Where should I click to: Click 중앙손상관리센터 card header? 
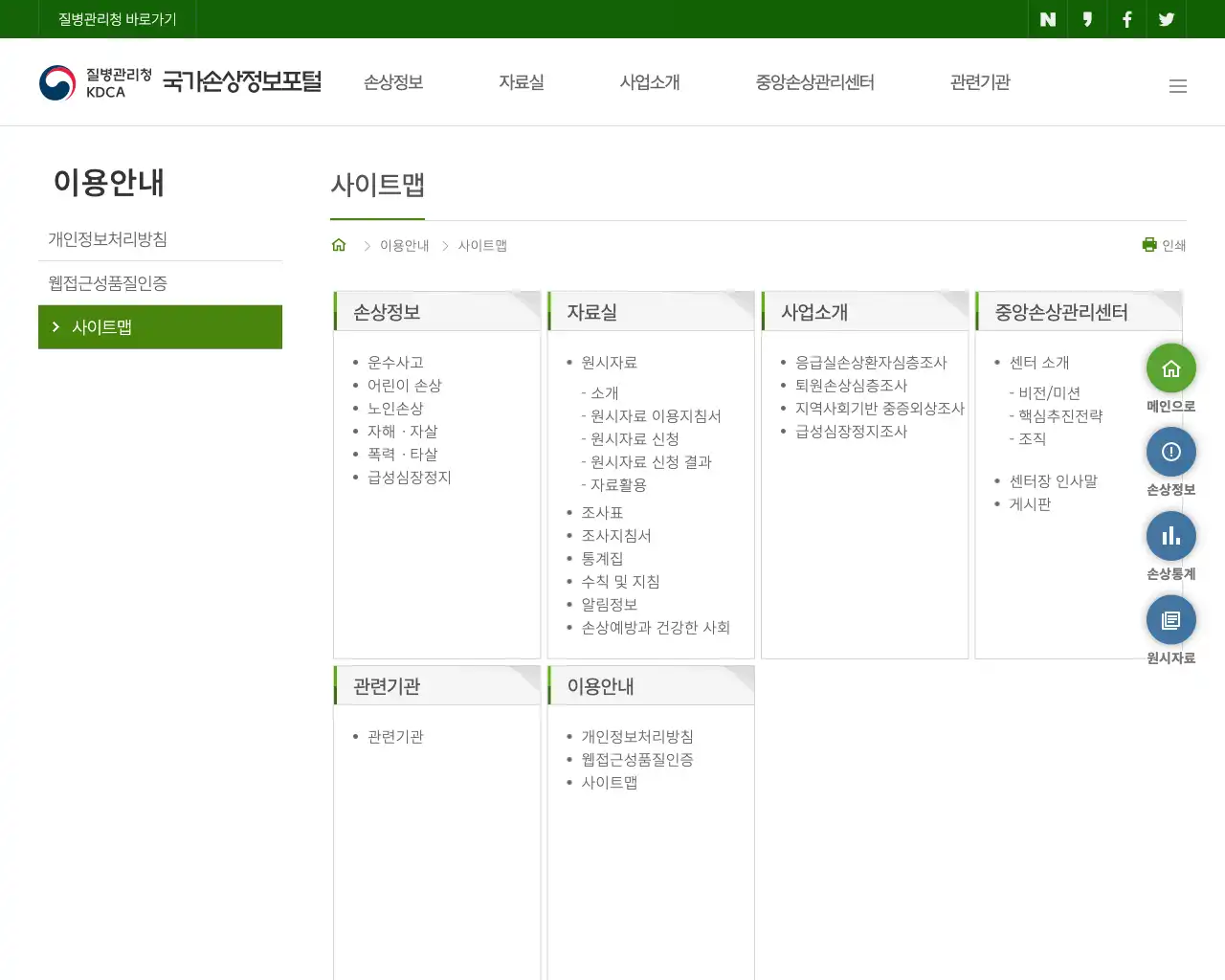point(1079,312)
